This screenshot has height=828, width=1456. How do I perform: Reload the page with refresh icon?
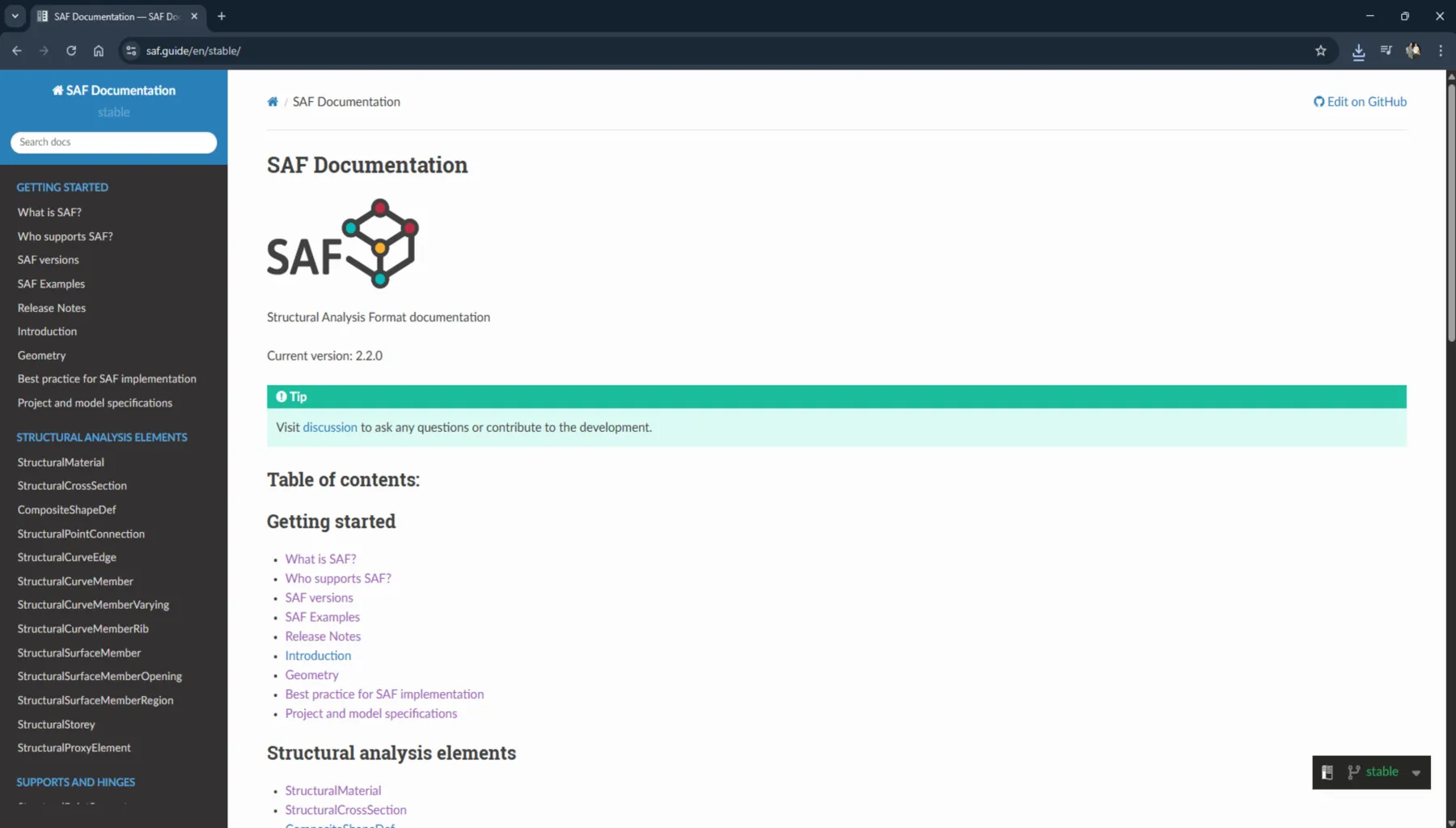pos(71,50)
